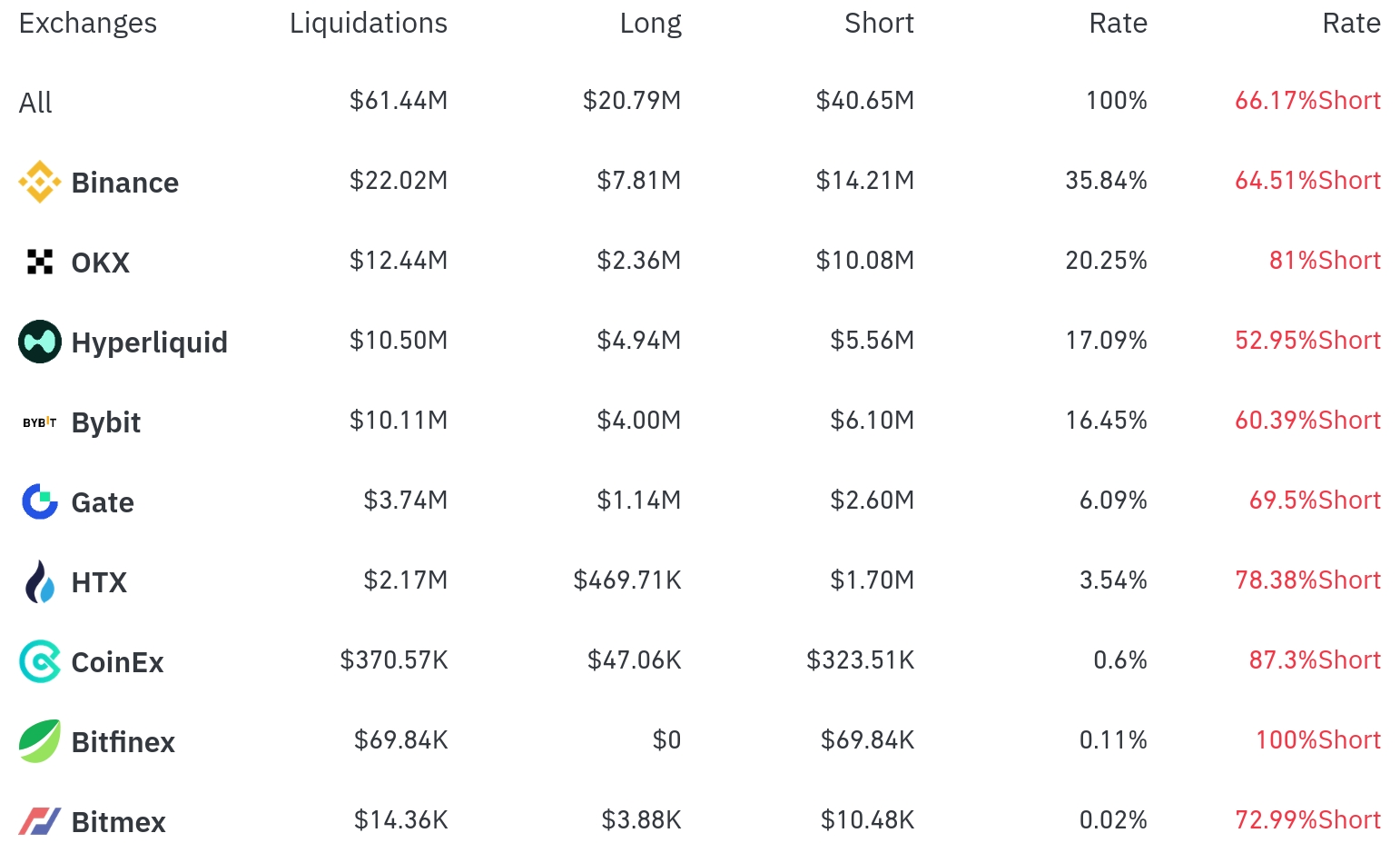Sort by the Liquidations column header
The width and height of the screenshot is (1400, 843).
click(368, 24)
